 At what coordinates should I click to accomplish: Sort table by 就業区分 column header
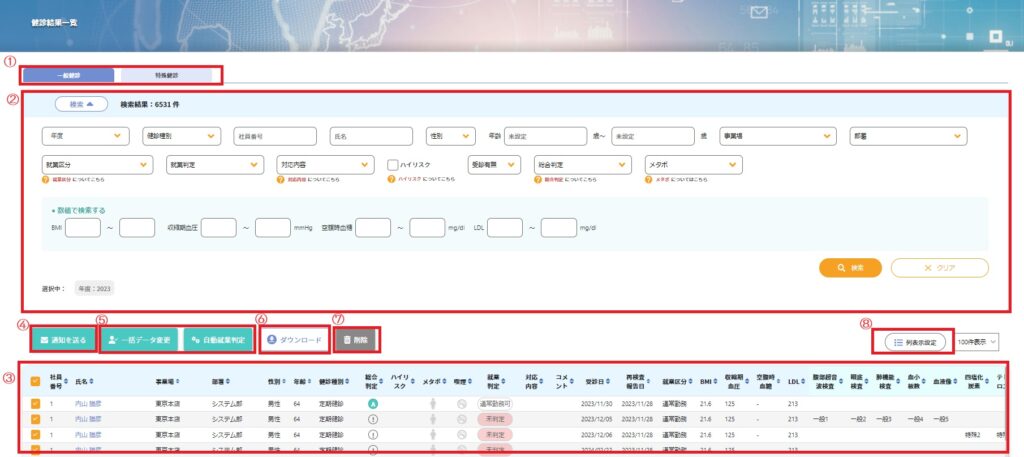(x=677, y=381)
